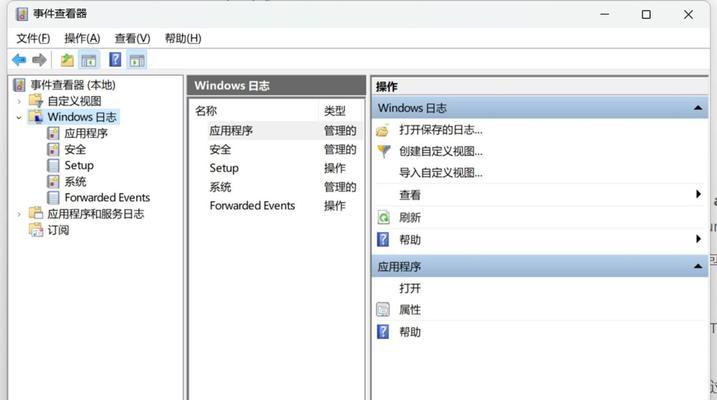Click the up-one-level folder toolbar icon
This screenshot has height=400, width=717.
coord(67,60)
